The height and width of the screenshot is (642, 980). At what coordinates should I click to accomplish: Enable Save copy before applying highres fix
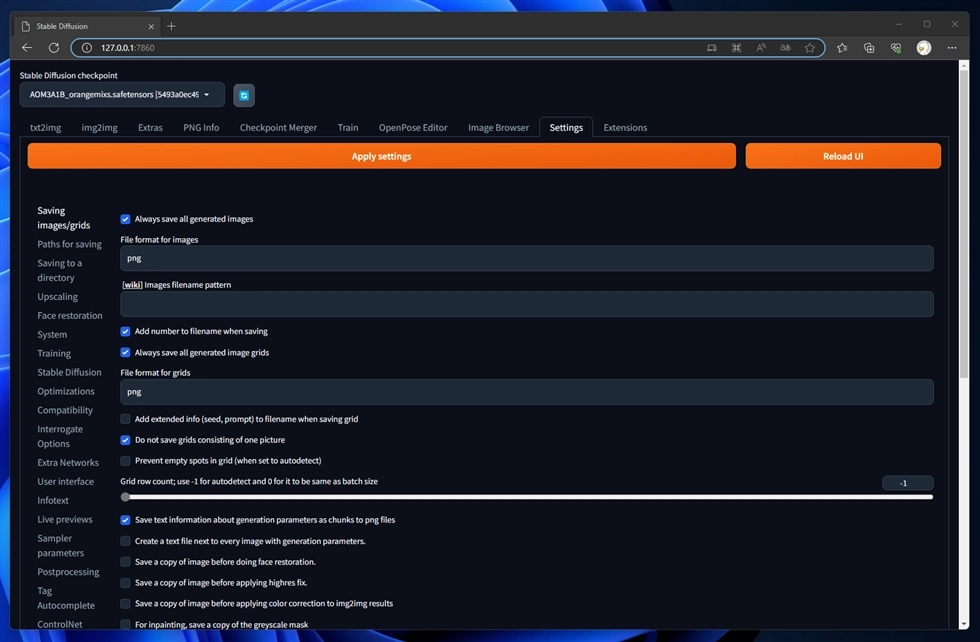point(125,583)
